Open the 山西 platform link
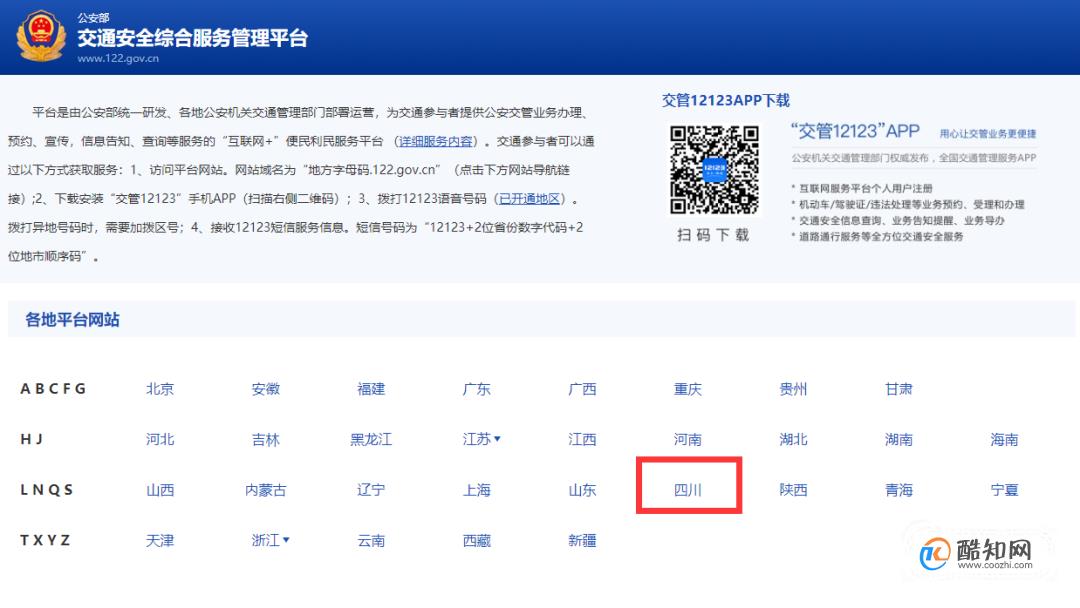Screen dimensions: 1080x608 point(160,490)
